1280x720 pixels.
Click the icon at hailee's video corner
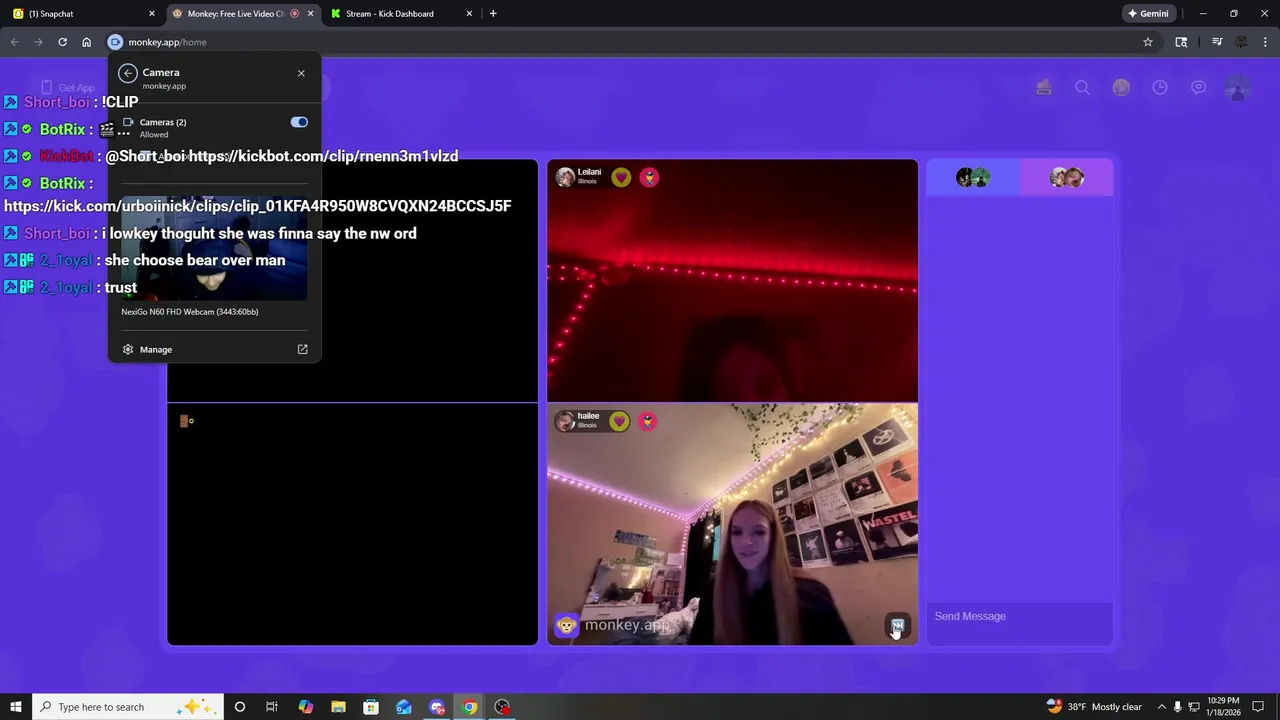897,626
